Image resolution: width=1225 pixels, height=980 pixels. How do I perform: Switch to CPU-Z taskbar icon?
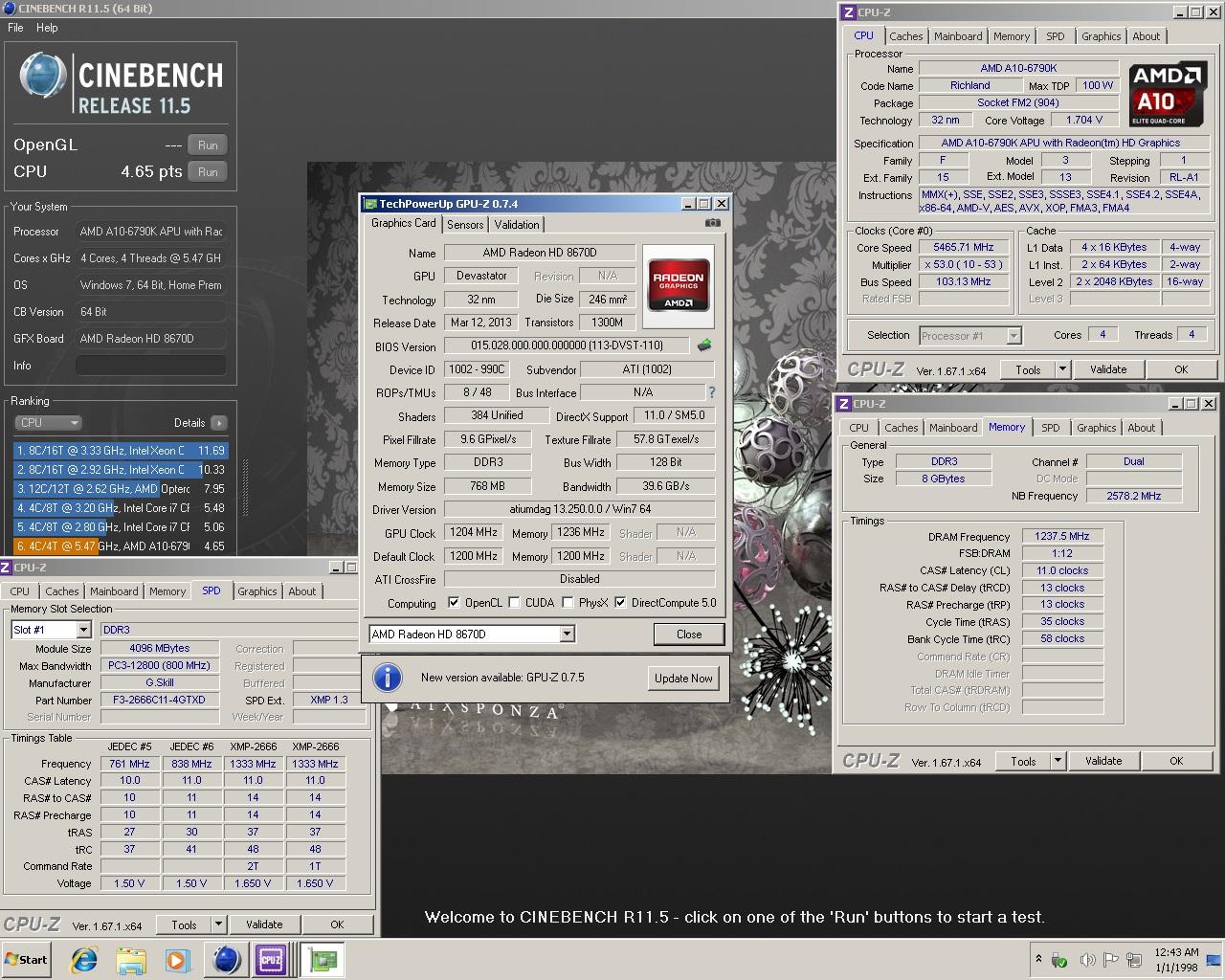[x=272, y=960]
